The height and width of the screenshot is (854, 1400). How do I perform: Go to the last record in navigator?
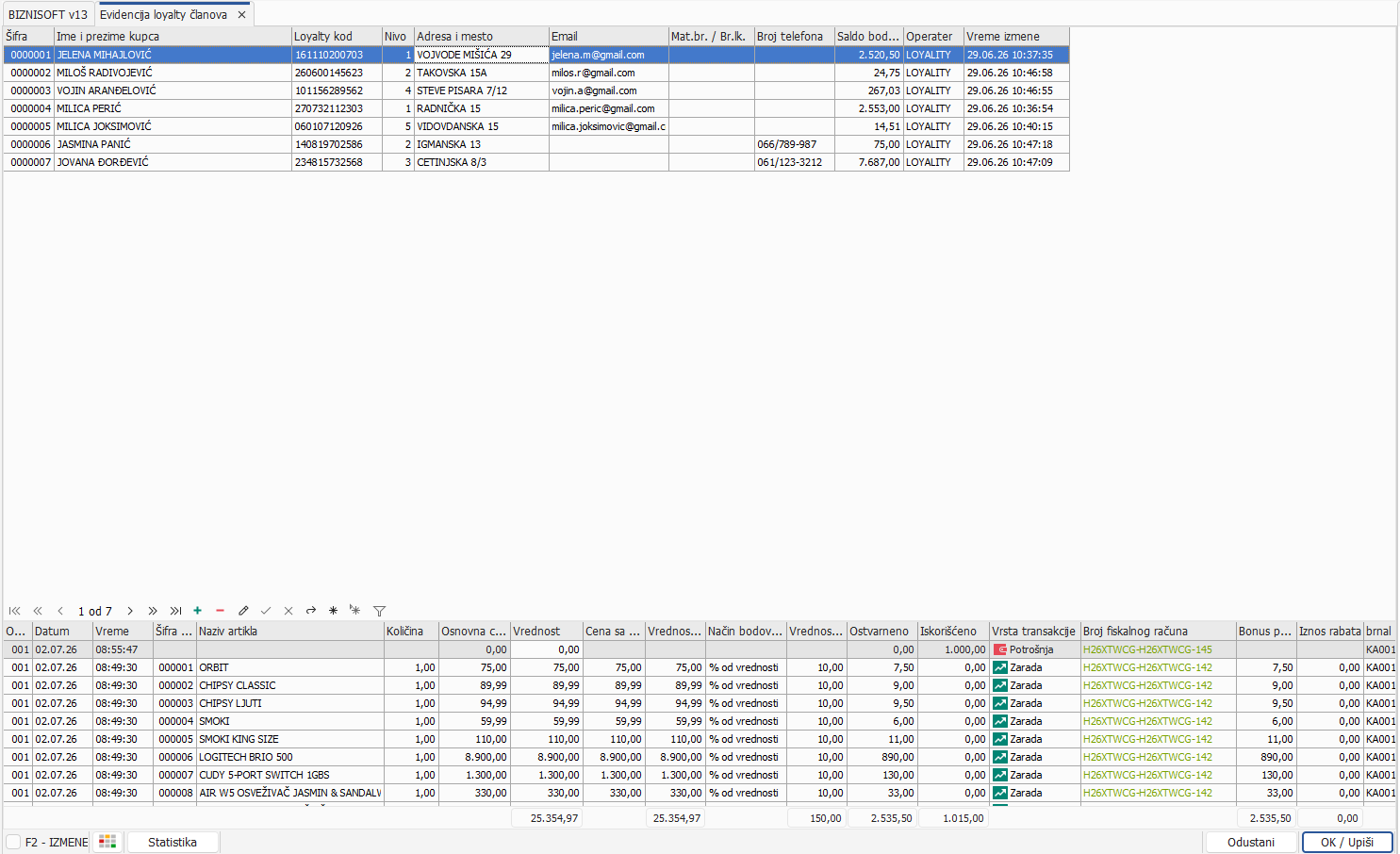coord(175,611)
